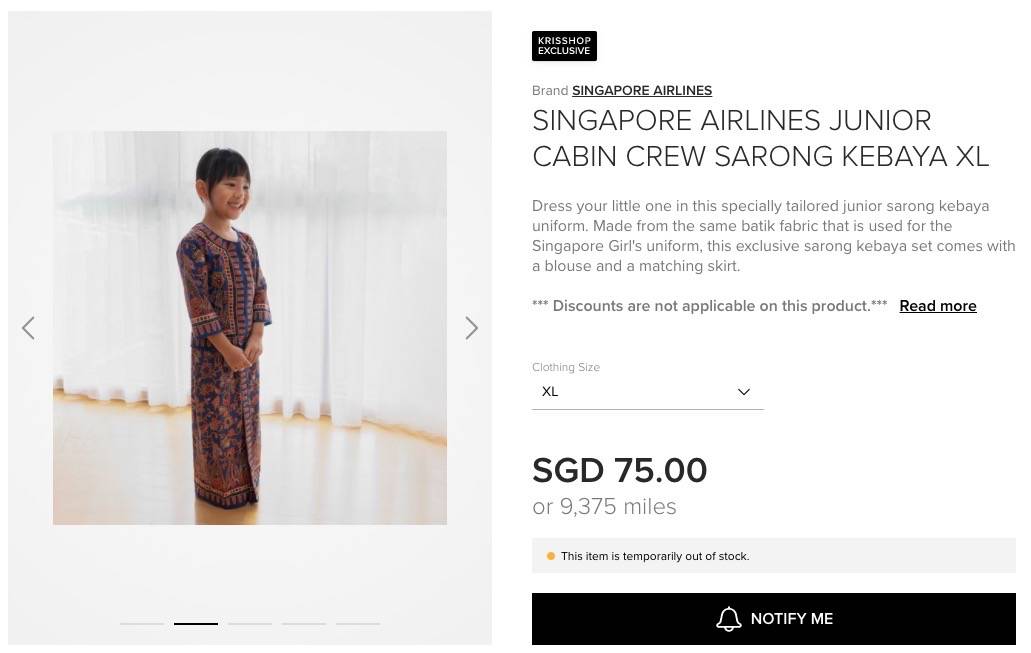
Task: Expand the Clothing Size chevron arrow
Action: point(743,392)
